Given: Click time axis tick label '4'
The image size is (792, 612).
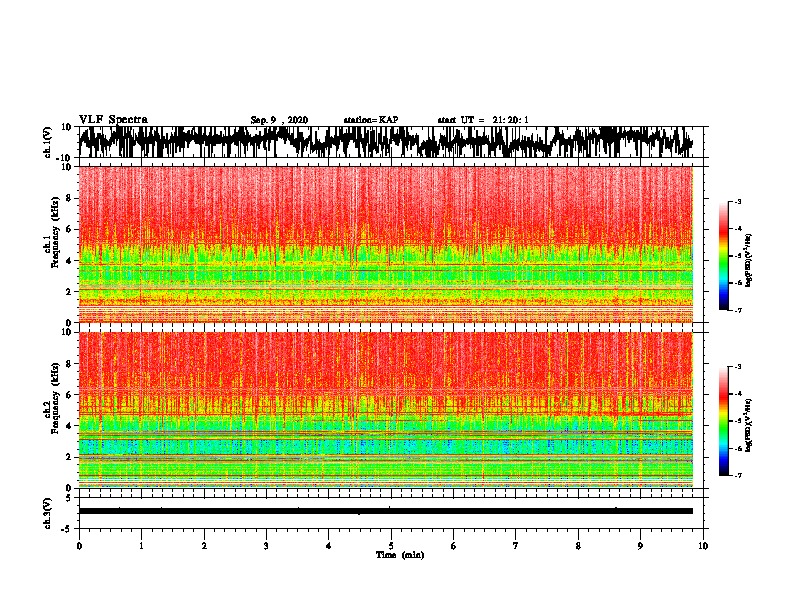Looking at the screenshot, I should (329, 546).
